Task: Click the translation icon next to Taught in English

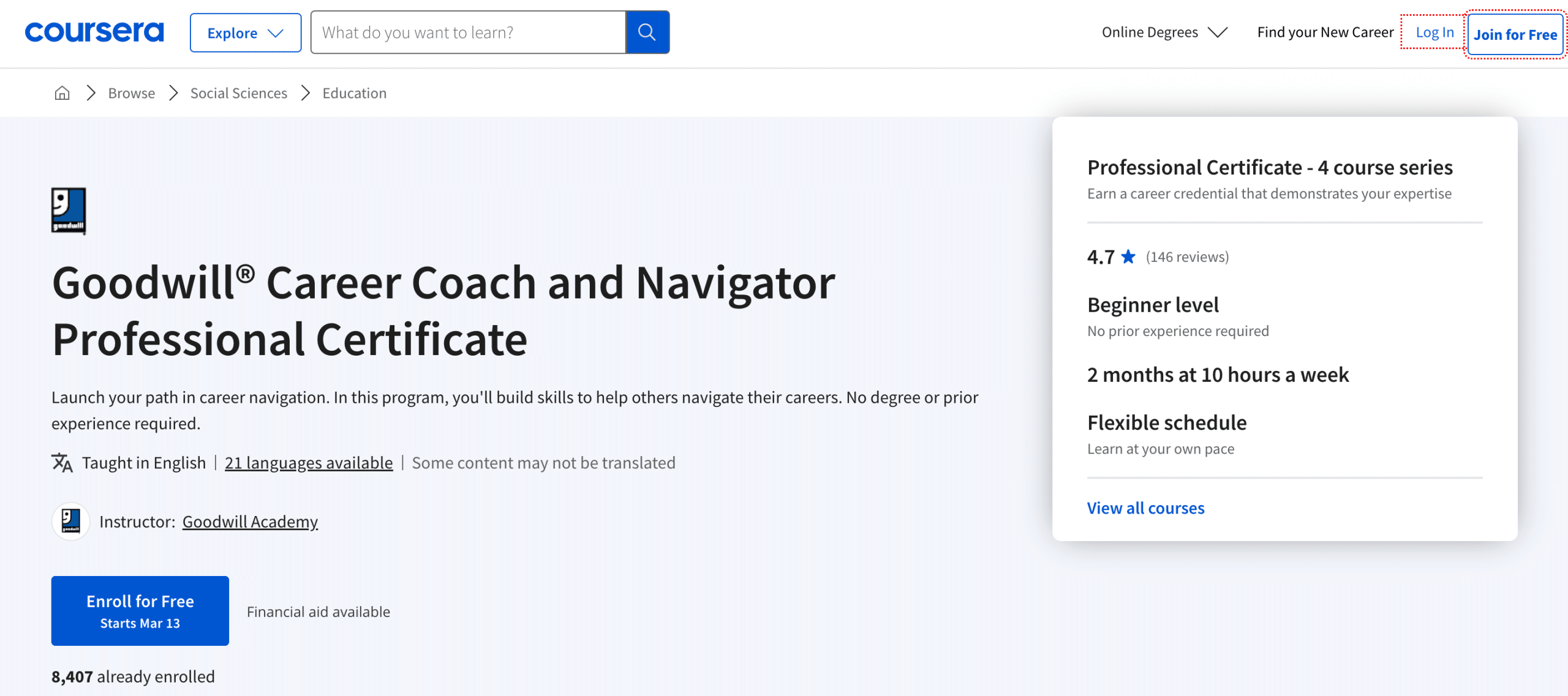Action: pos(61,462)
